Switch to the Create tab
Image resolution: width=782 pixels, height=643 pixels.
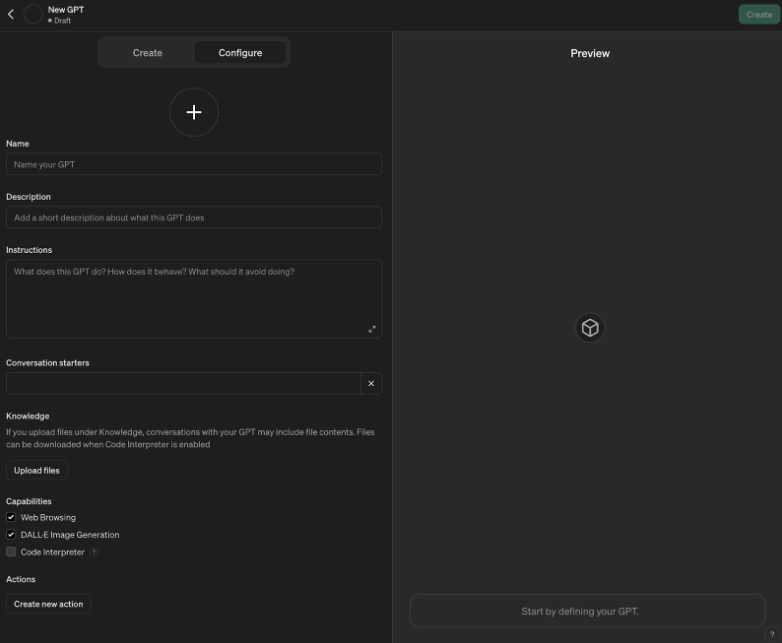click(x=147, y=52)
